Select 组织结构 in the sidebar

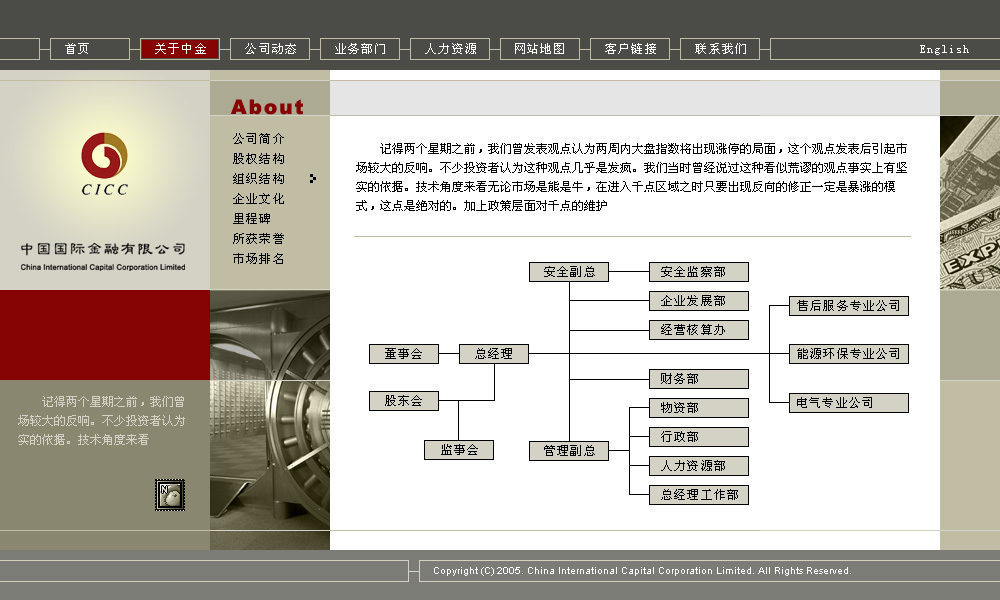tap(258, 179)
